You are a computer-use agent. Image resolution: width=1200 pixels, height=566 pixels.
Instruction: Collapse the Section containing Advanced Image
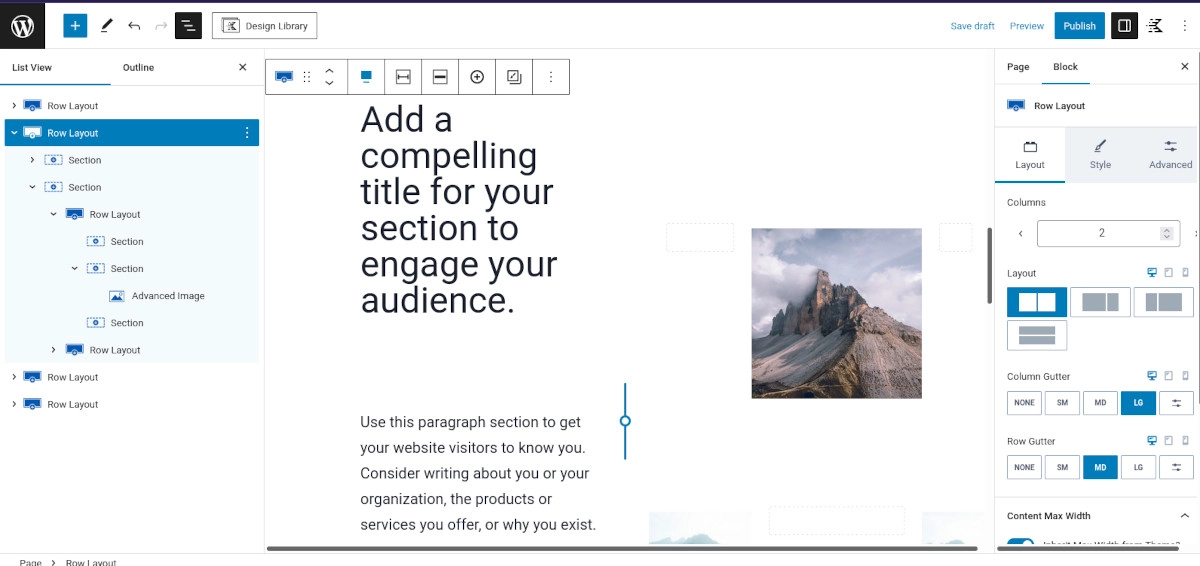pos(75,268)
